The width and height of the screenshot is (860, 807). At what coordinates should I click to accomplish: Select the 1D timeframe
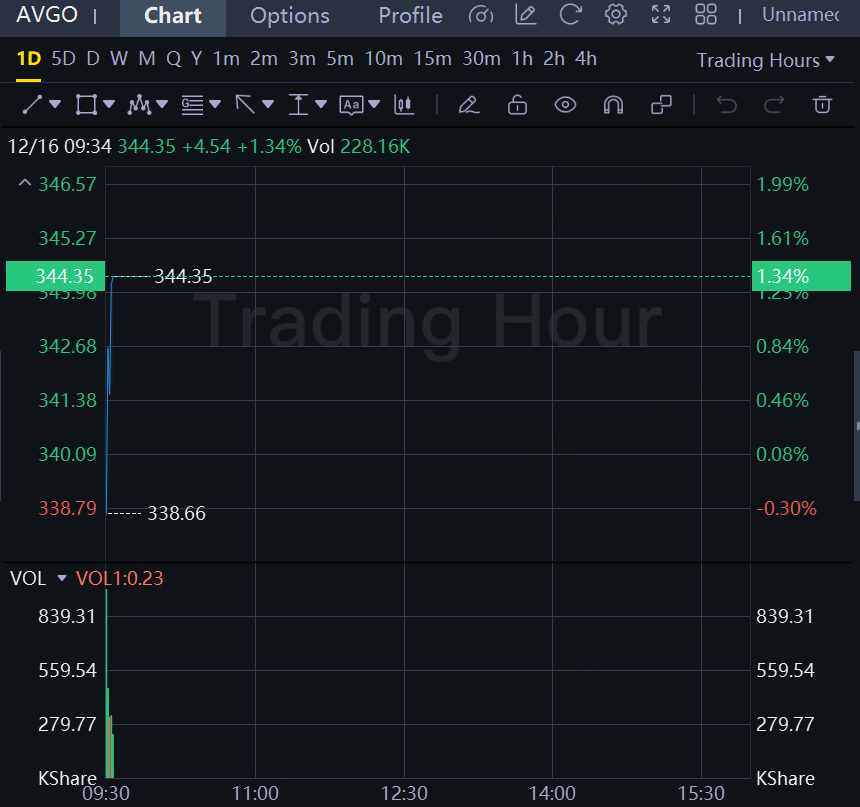click(x=29, y=58)
